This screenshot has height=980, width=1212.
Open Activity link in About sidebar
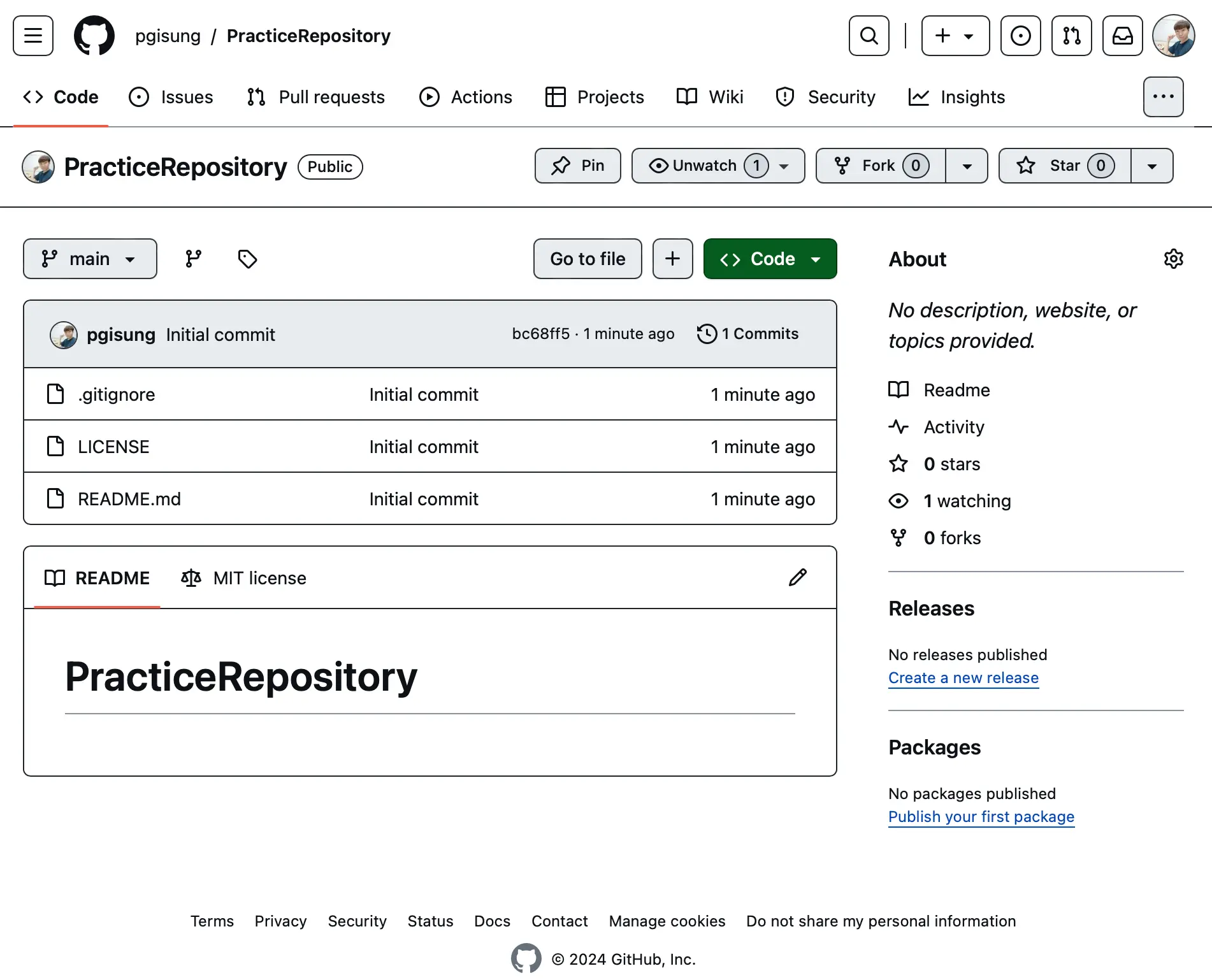pyautogui.click(x=937, y=427)
